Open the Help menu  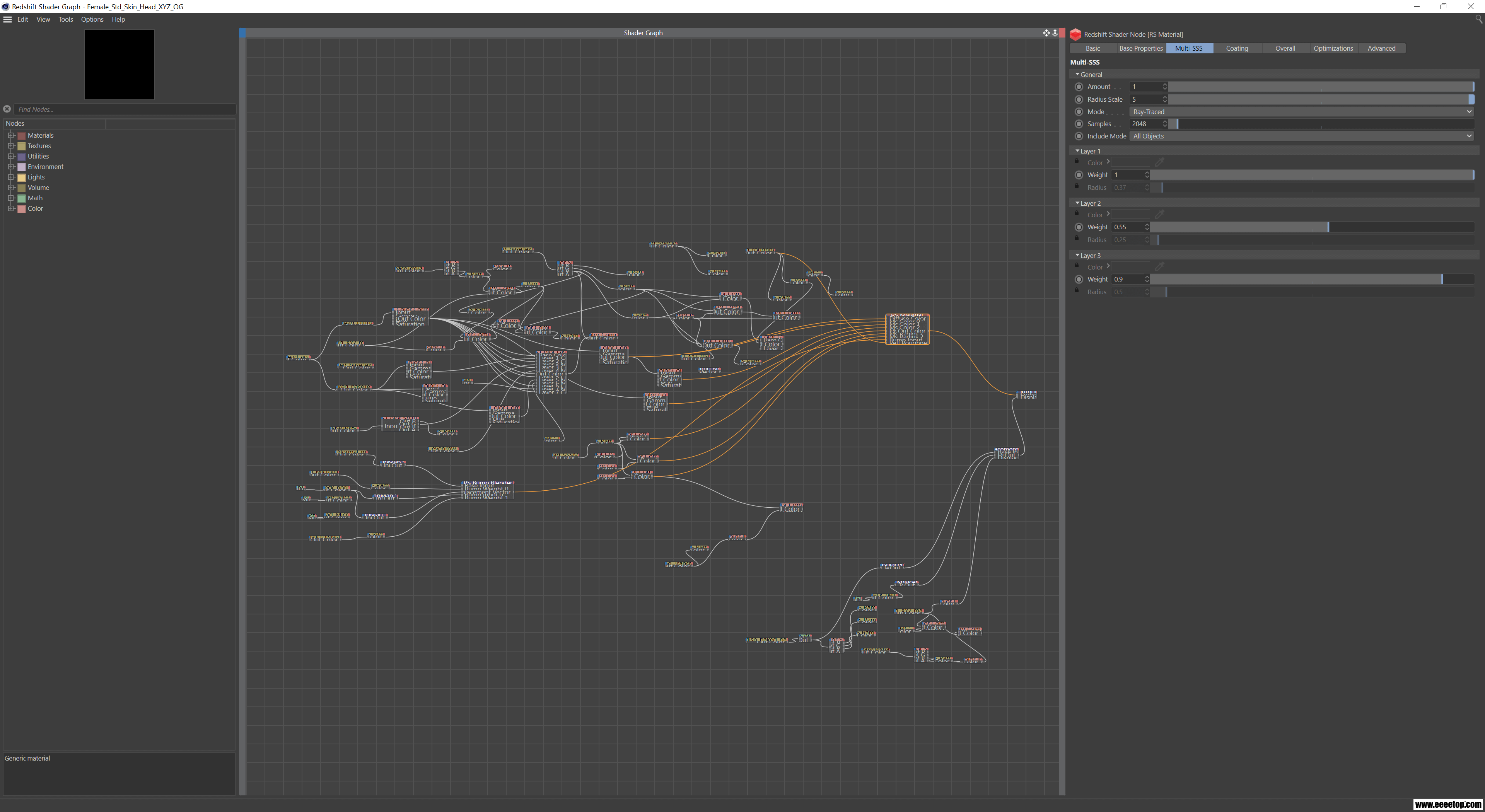click(x=118, y=20)
